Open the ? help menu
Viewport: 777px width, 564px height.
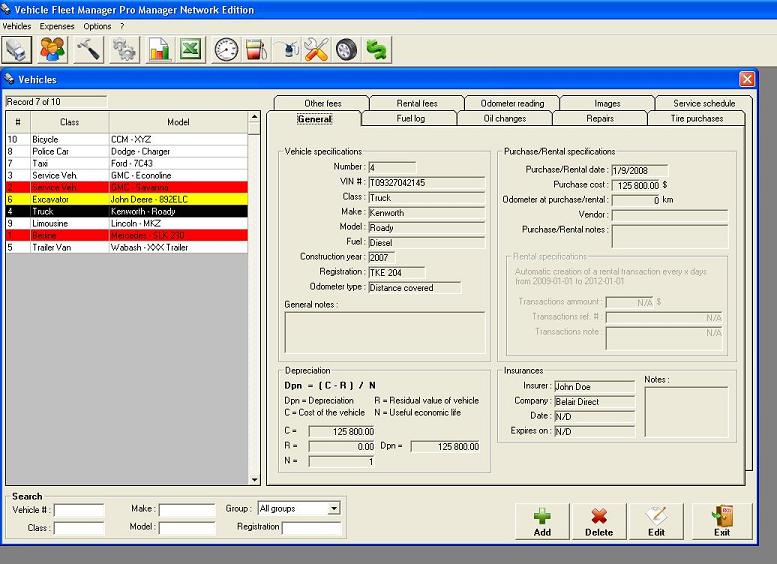coord(122,26)
